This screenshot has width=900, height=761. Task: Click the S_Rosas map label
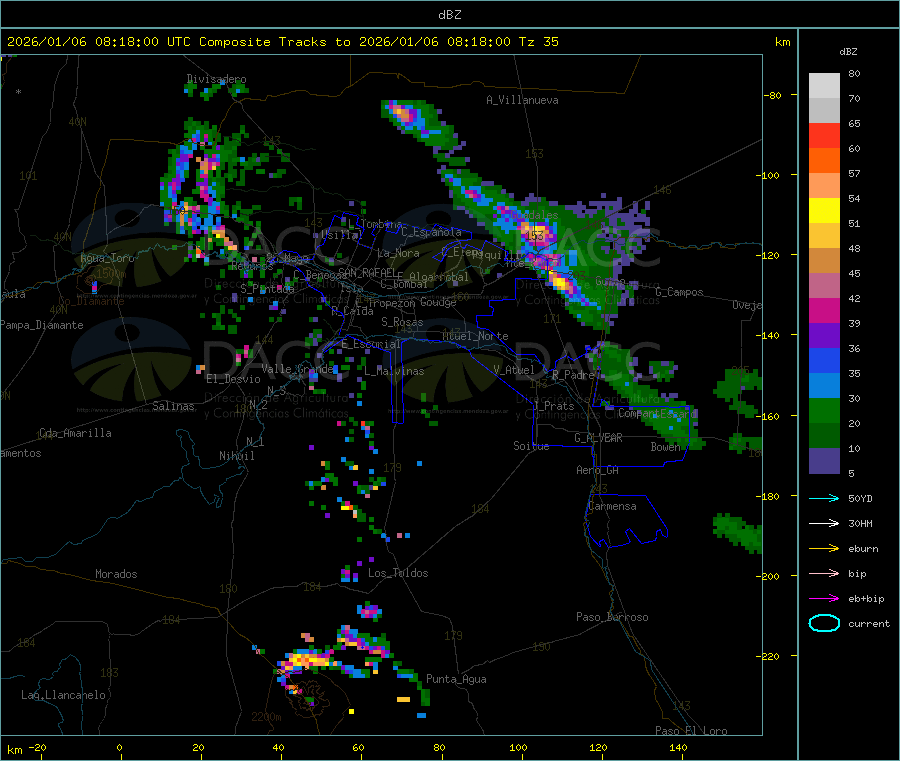tap(402, 322)
